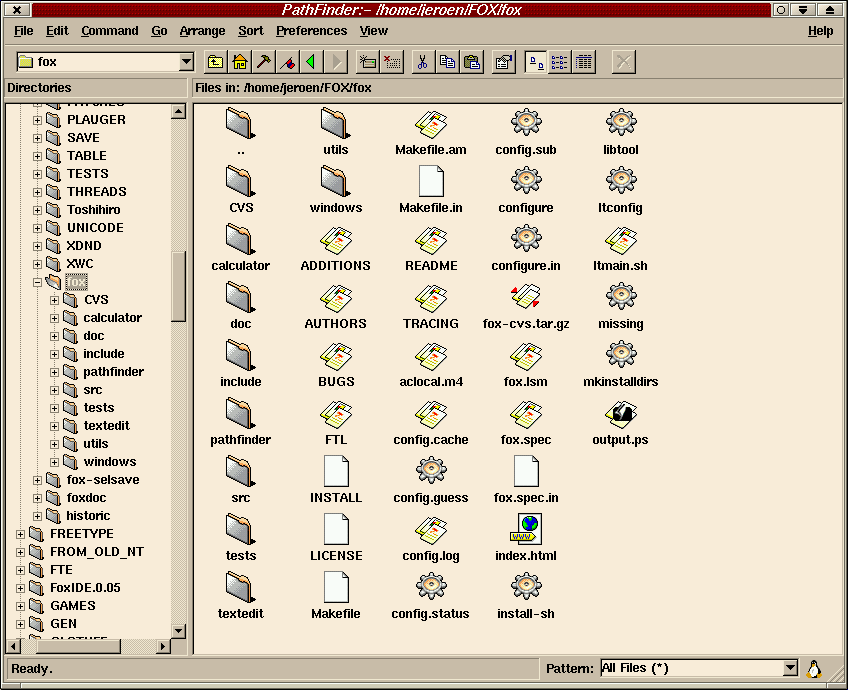Image resolution: width=848 pixels, height=690 pixels.
Task: Cut selection with the scissors icon
Action: pyautogui.click(x=423, y=62)
